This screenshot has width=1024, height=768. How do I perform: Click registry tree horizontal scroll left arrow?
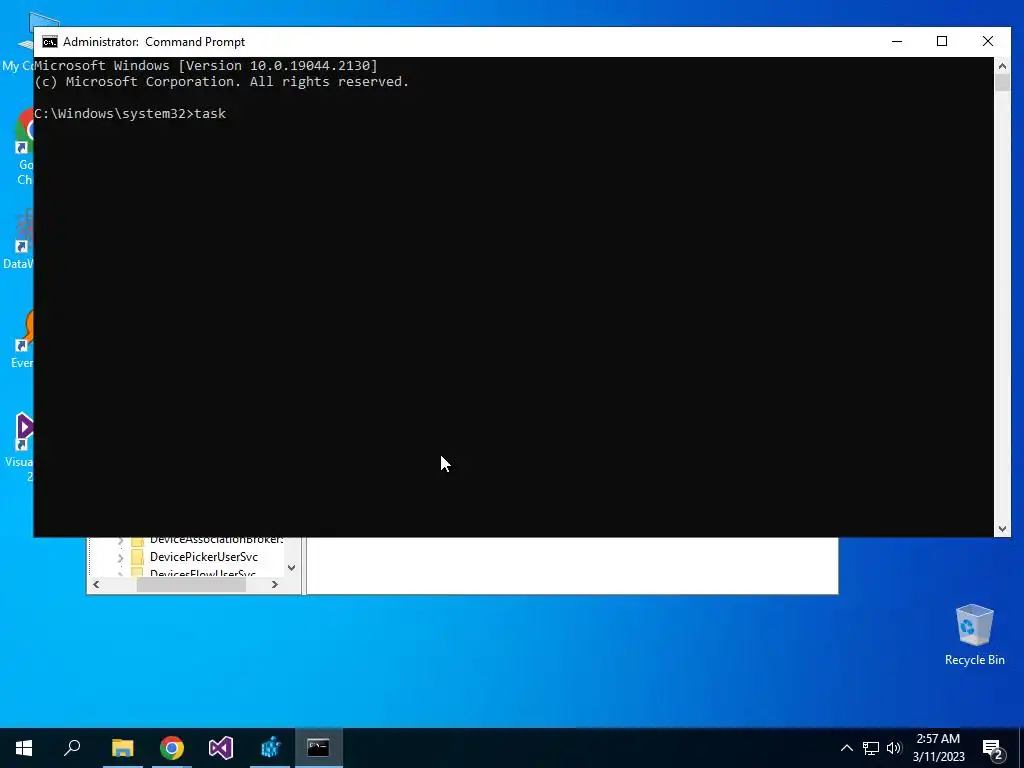coord(97,584)
